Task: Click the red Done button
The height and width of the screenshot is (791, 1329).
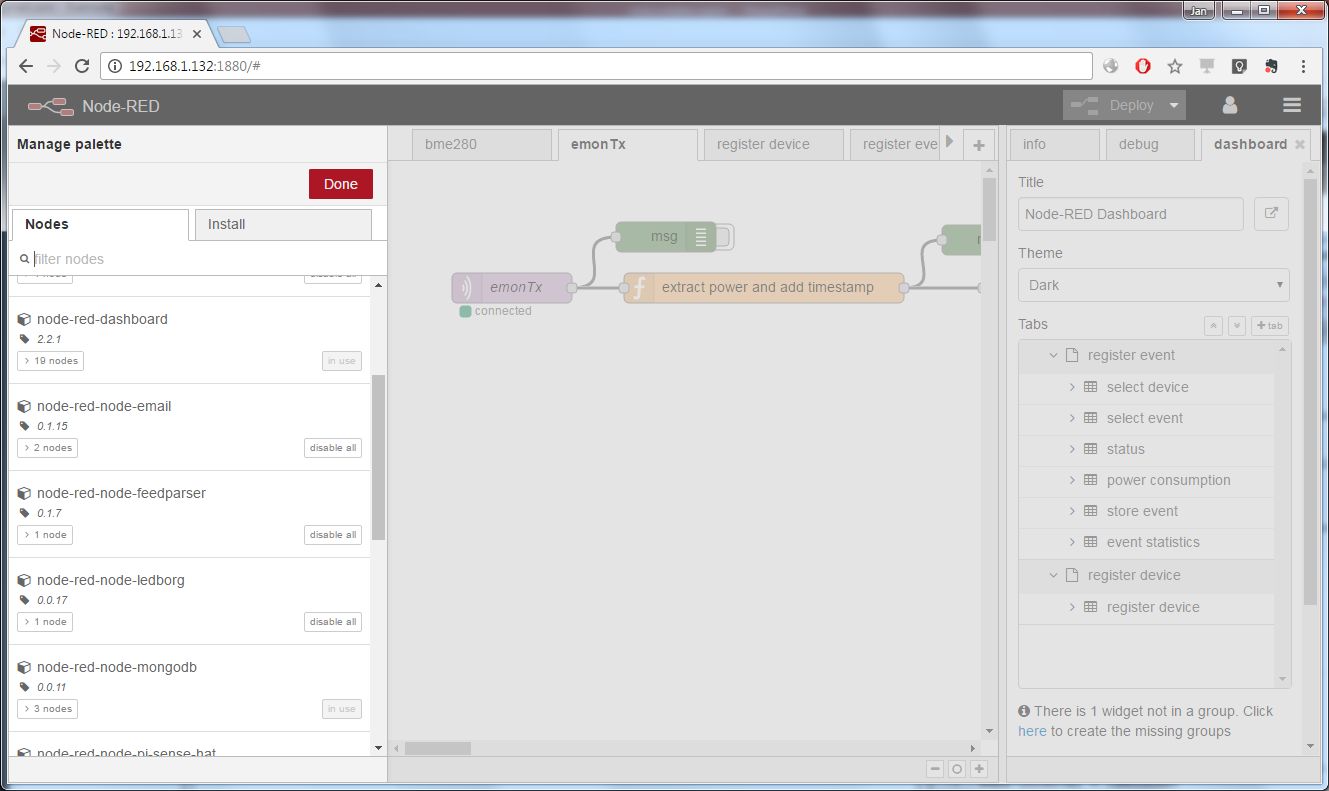Action: tap(340, 184)
